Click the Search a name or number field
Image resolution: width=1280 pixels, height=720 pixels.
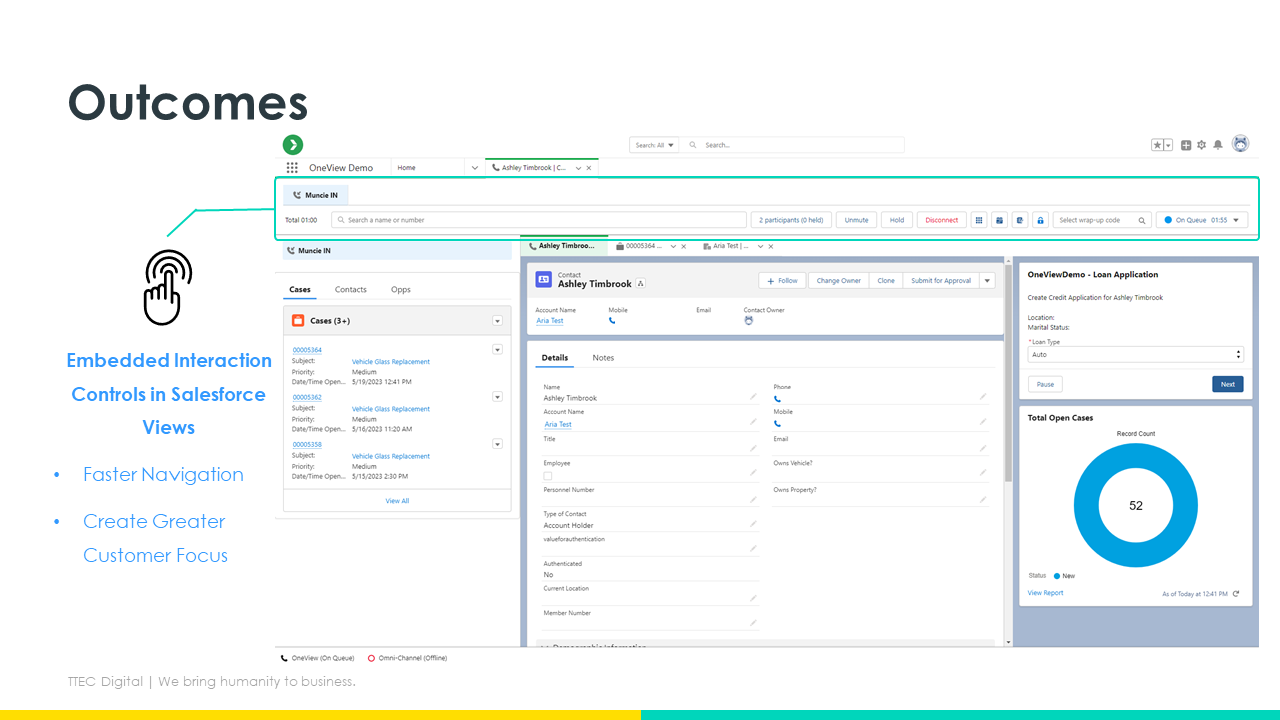(x=540, y=220)
